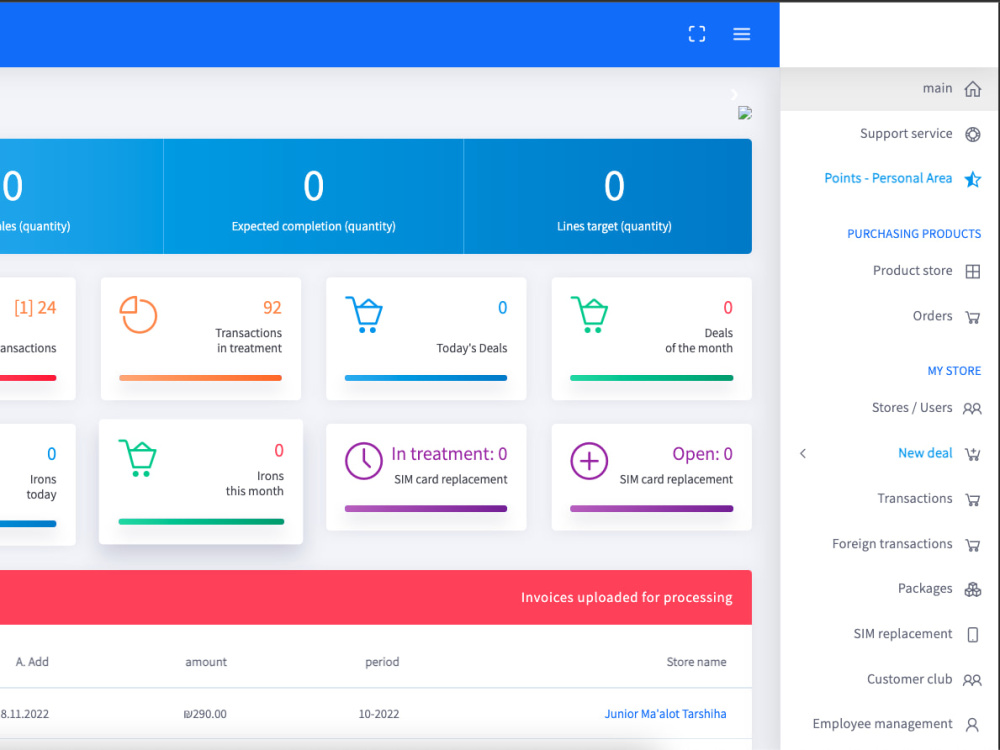The height and width of the screenshot is (750, 1000).
Task: Click Expected completion (quantity) tile
Action: tap(313, 196)
